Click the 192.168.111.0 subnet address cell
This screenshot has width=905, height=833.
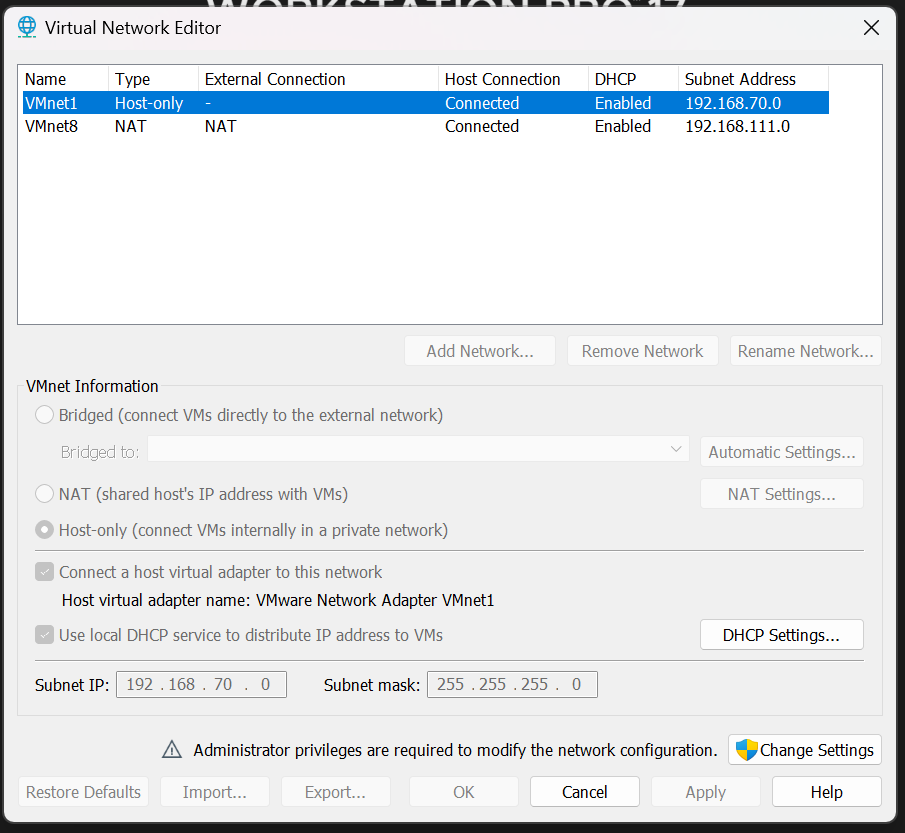pos(737,126)
